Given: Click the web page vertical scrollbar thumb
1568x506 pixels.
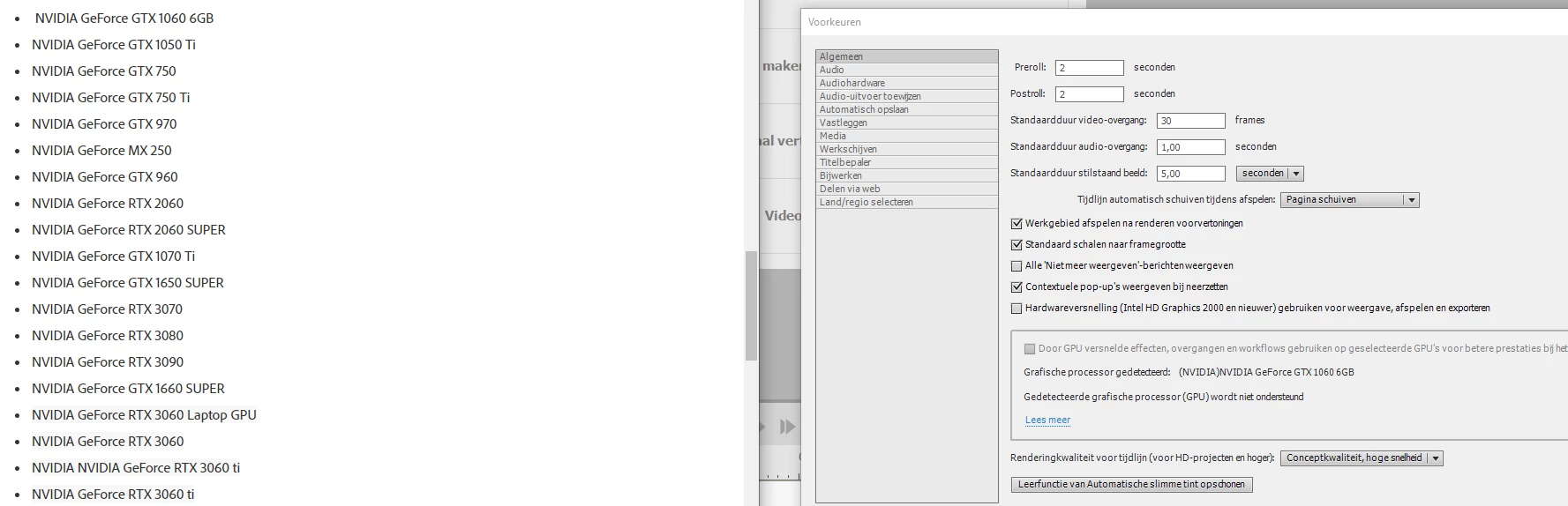Looking at the screenshot, I should click(752, 306).
